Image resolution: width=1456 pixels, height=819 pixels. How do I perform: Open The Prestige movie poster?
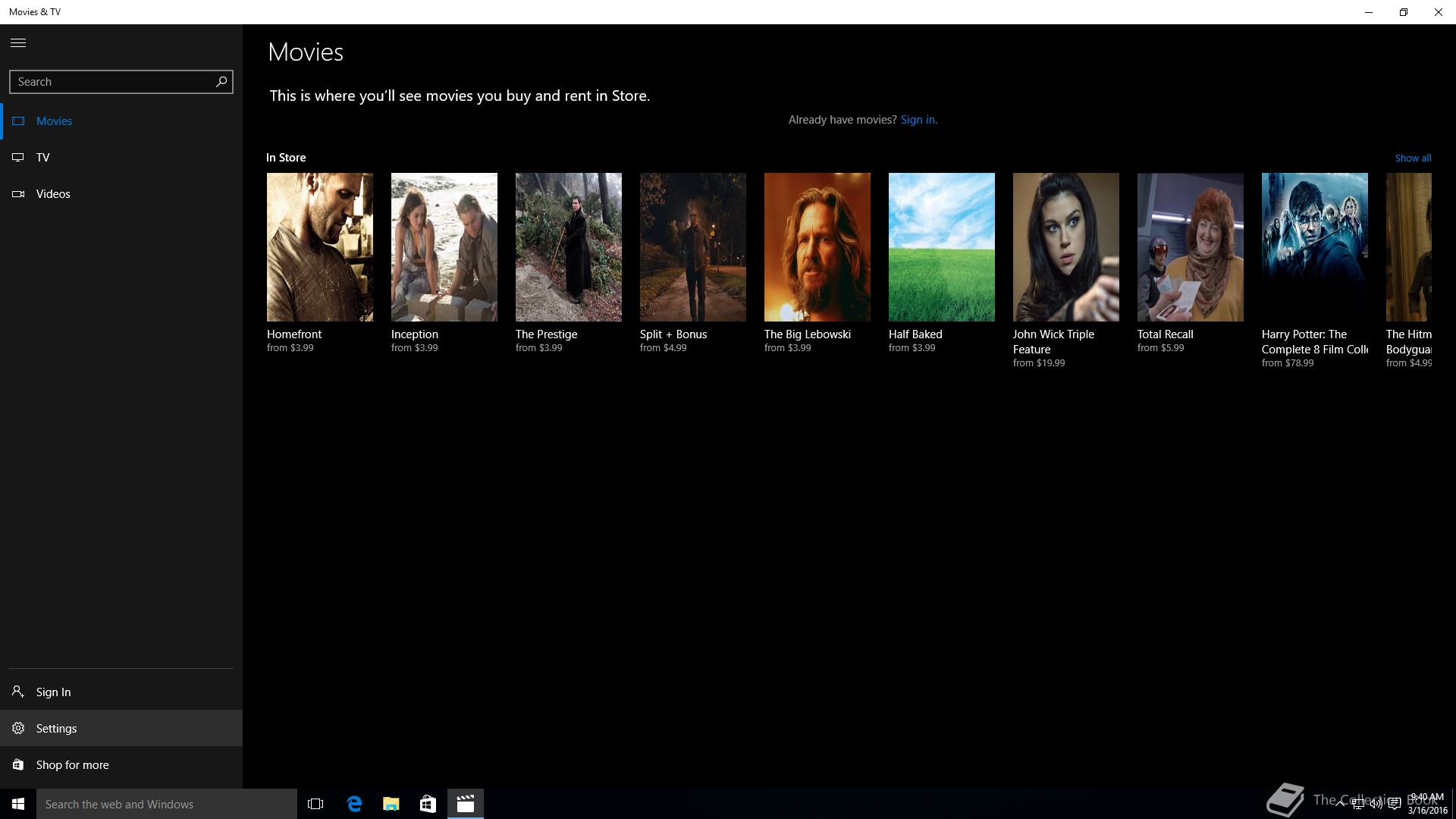coord(569,247)
